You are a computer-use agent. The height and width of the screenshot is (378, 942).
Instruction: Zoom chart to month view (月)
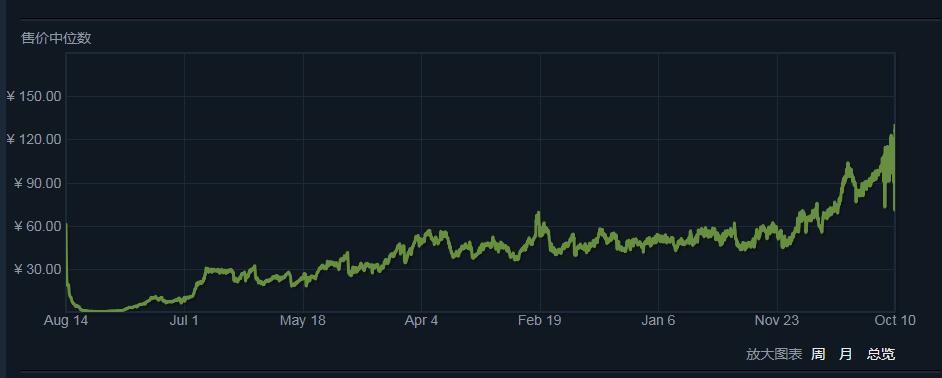click(845, 354)
